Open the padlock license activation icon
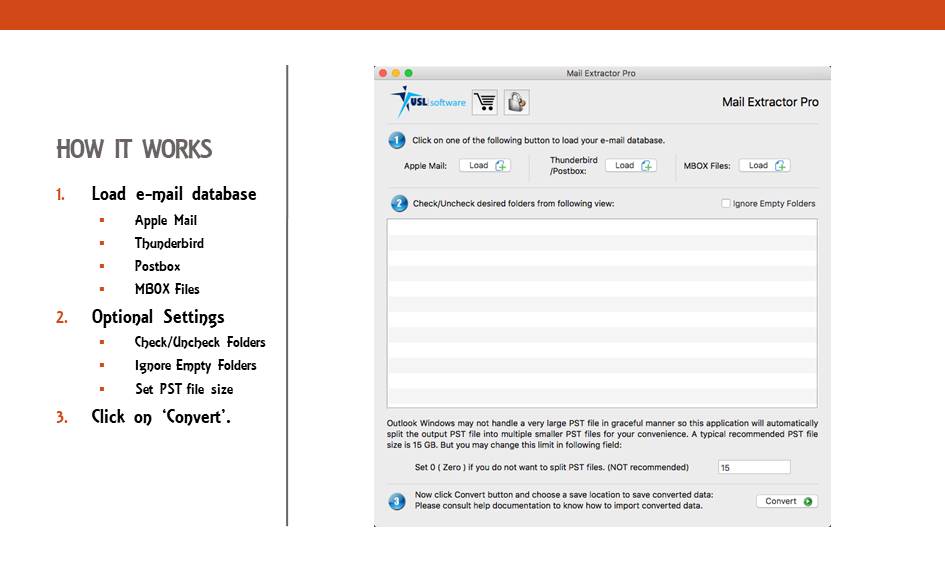 coord(516,102)
